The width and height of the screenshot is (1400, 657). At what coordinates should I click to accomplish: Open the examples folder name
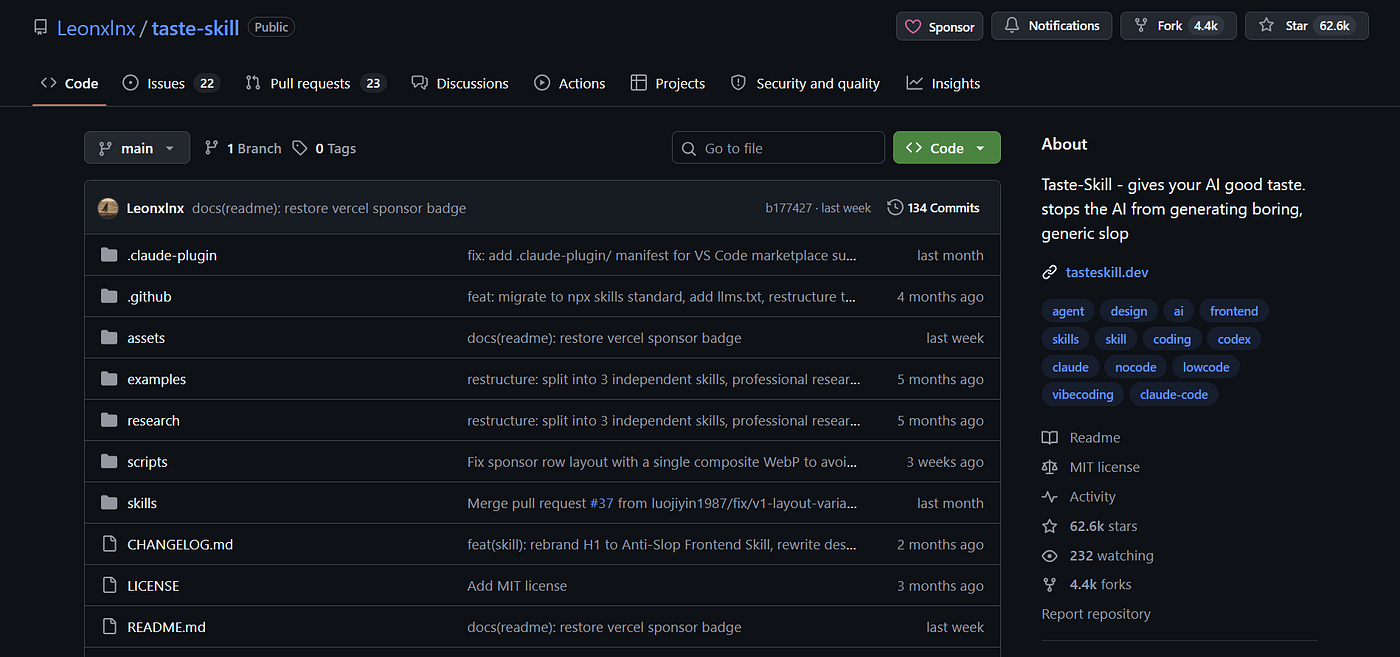point(156,379)
